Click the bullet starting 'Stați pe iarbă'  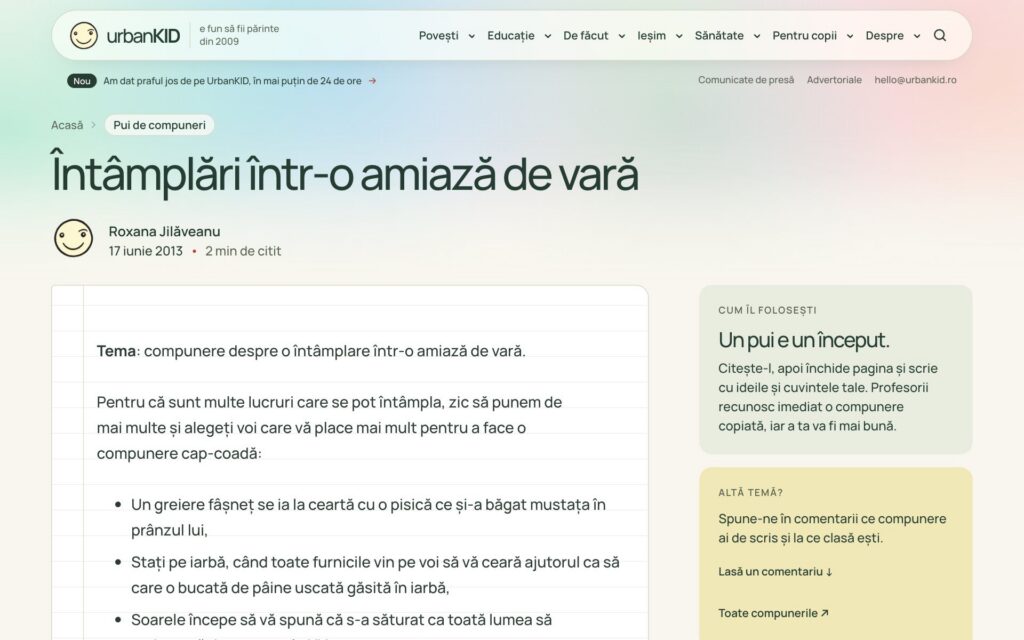[x=375, y=575]
